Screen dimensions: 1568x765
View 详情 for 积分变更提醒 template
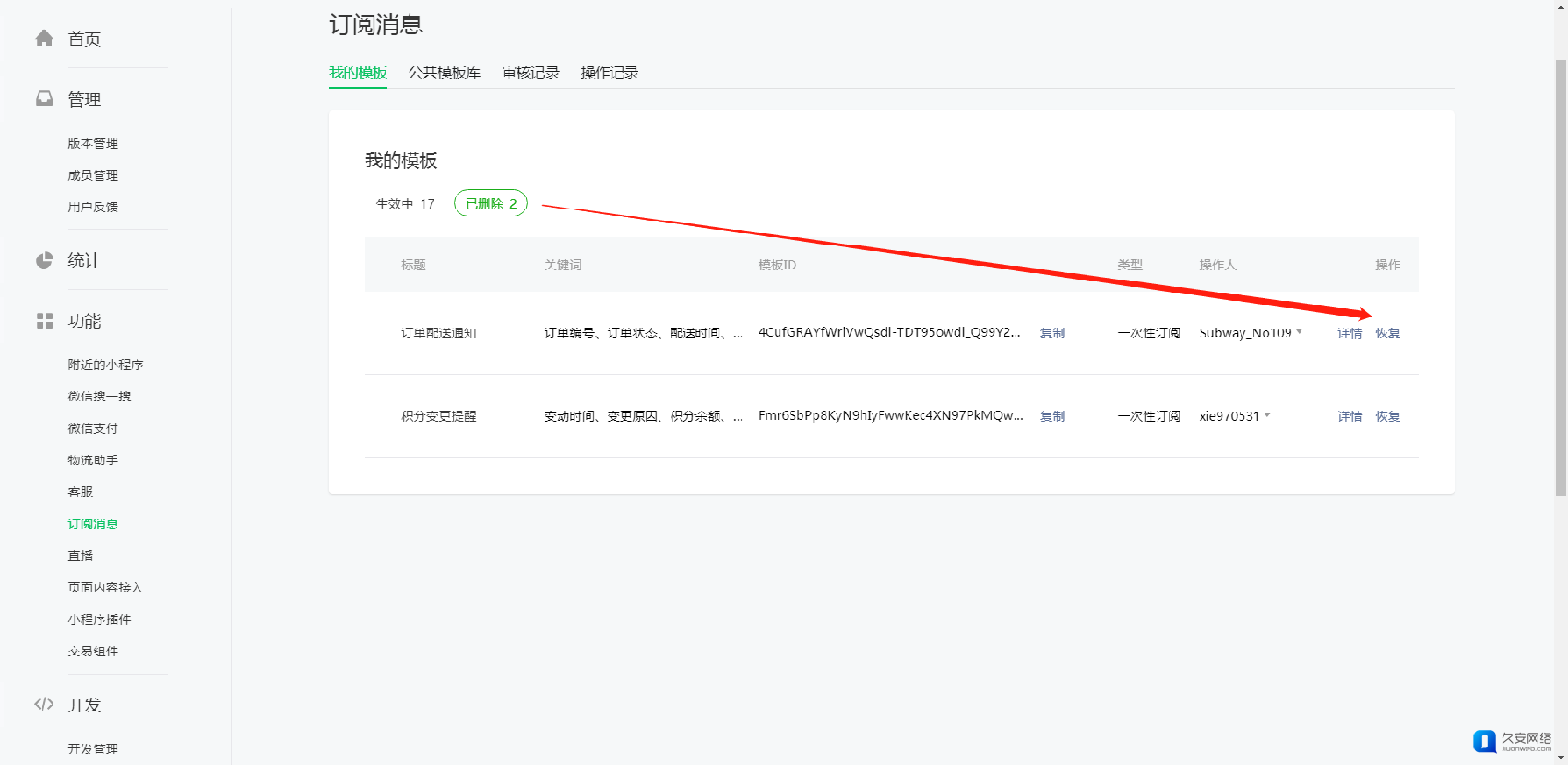pos(1350,416)
